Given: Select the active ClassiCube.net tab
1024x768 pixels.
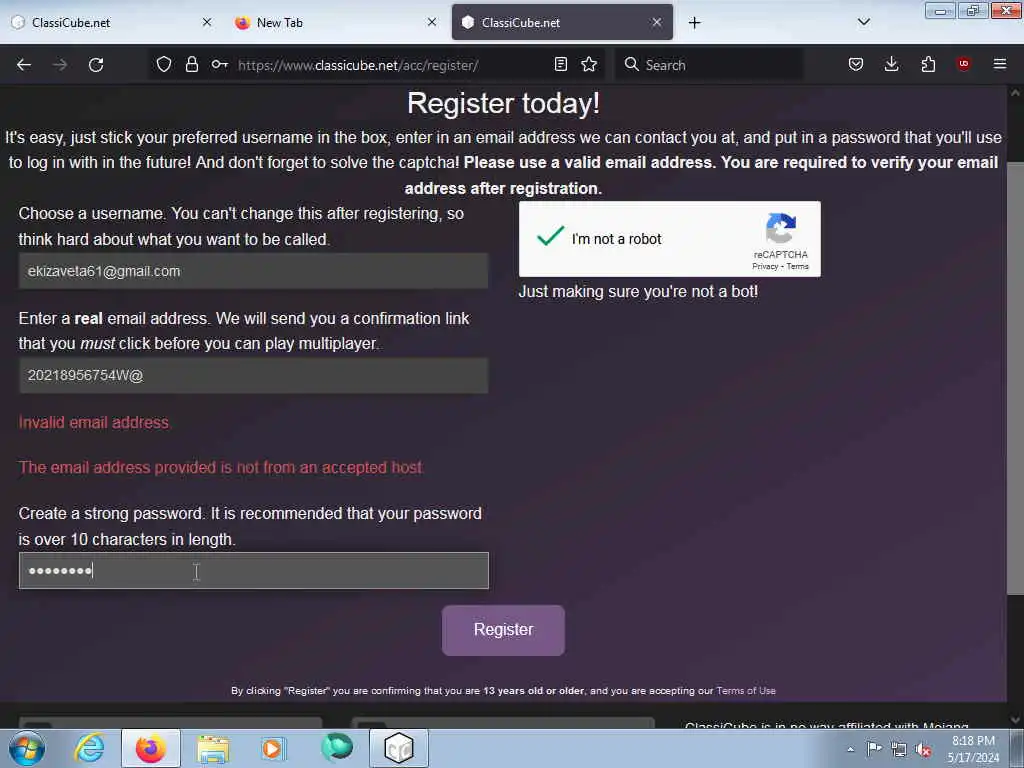Looking at the screenshot, I should click(x=562, y=22).
